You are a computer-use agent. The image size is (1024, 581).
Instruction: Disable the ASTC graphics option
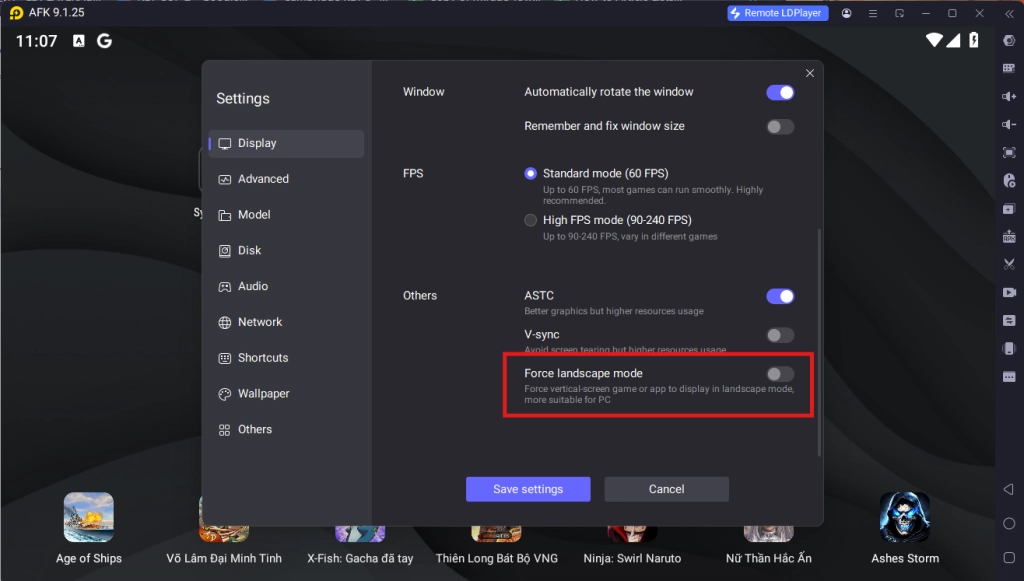779,296
